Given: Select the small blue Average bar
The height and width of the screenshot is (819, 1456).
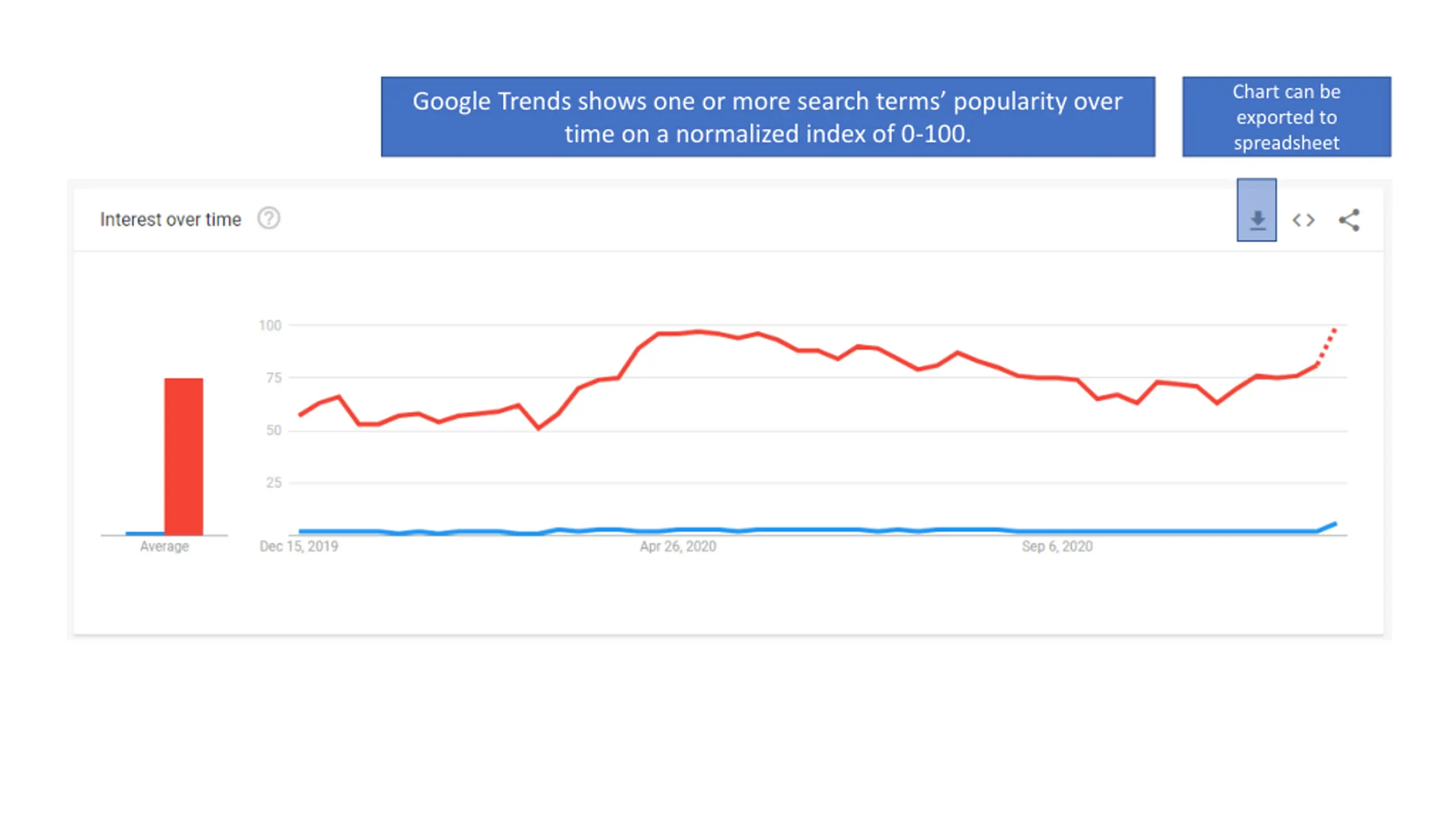Looking at the screenshot, I should pyautogui.click(x=145, y=533).
